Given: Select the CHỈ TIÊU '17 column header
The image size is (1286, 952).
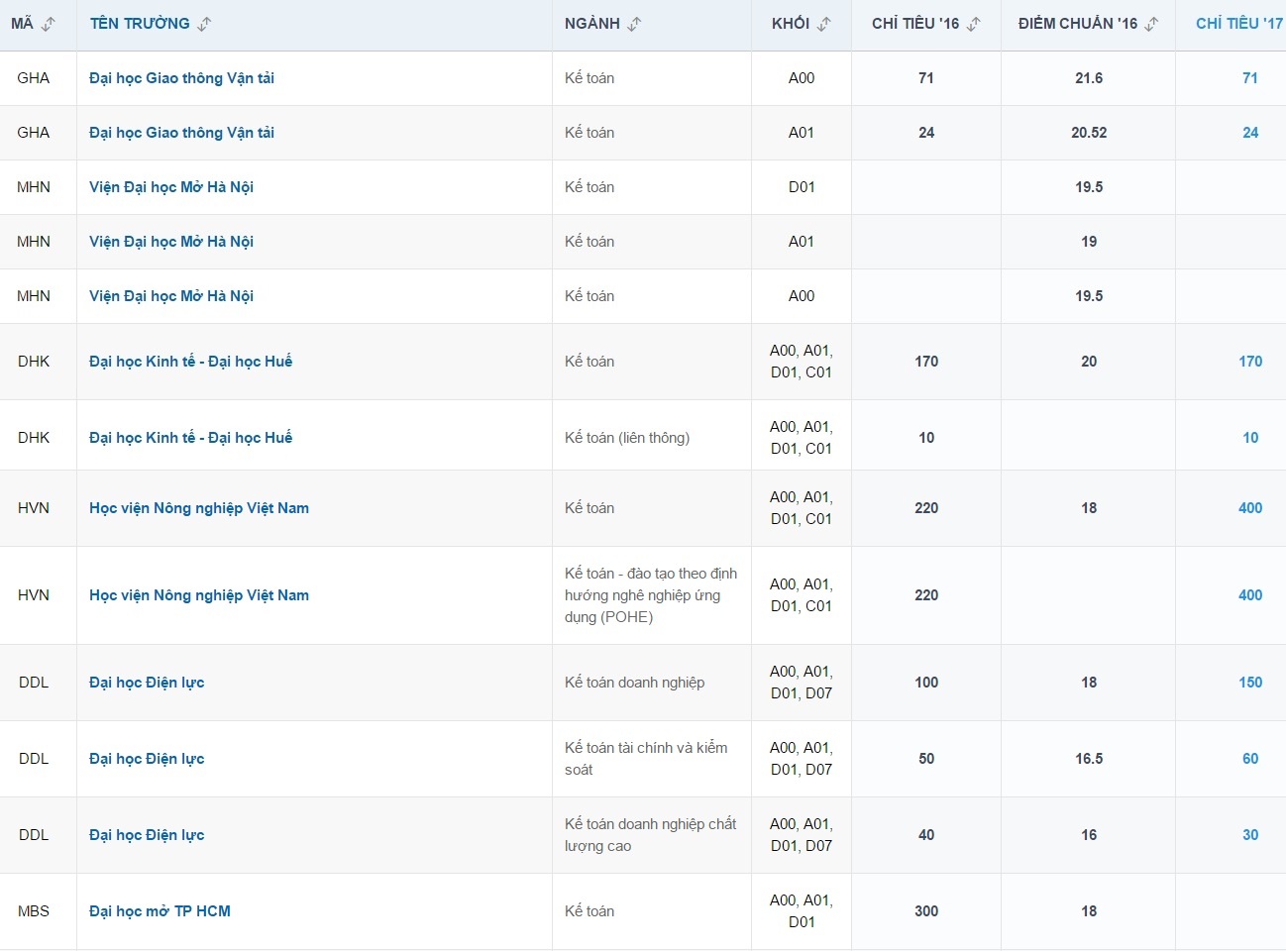Looking at the screenshot, I should pos(1237,24).
